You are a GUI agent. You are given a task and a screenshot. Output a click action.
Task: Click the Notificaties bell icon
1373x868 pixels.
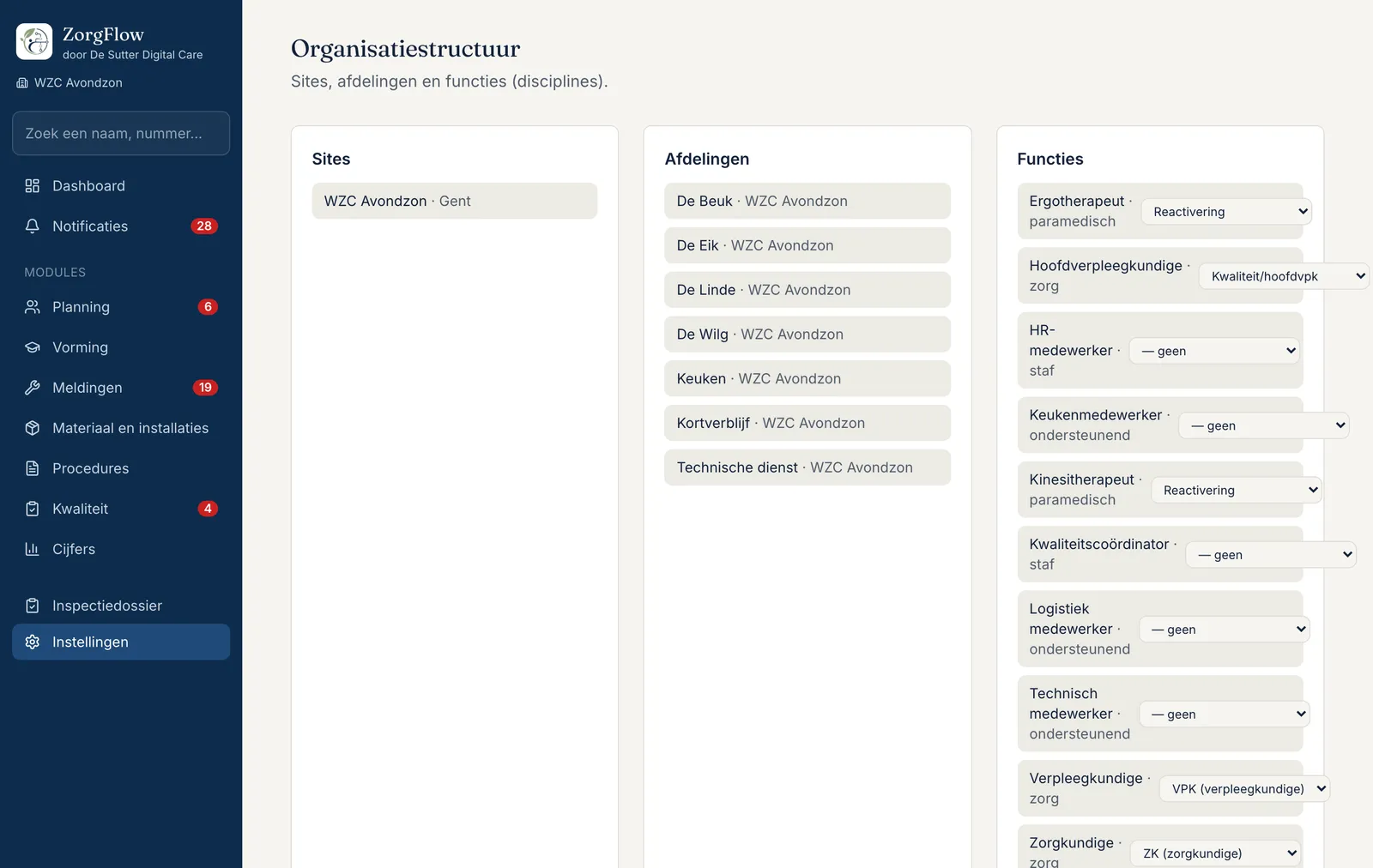(x=33, y=226)
